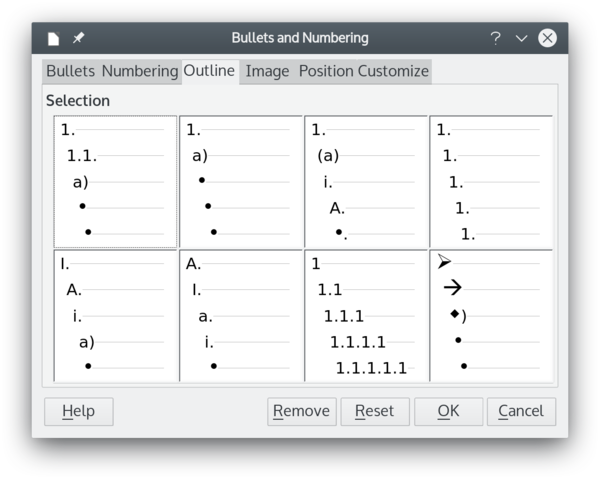Pick the 1., (a), i., A. outline style

[x=366, y=182]
